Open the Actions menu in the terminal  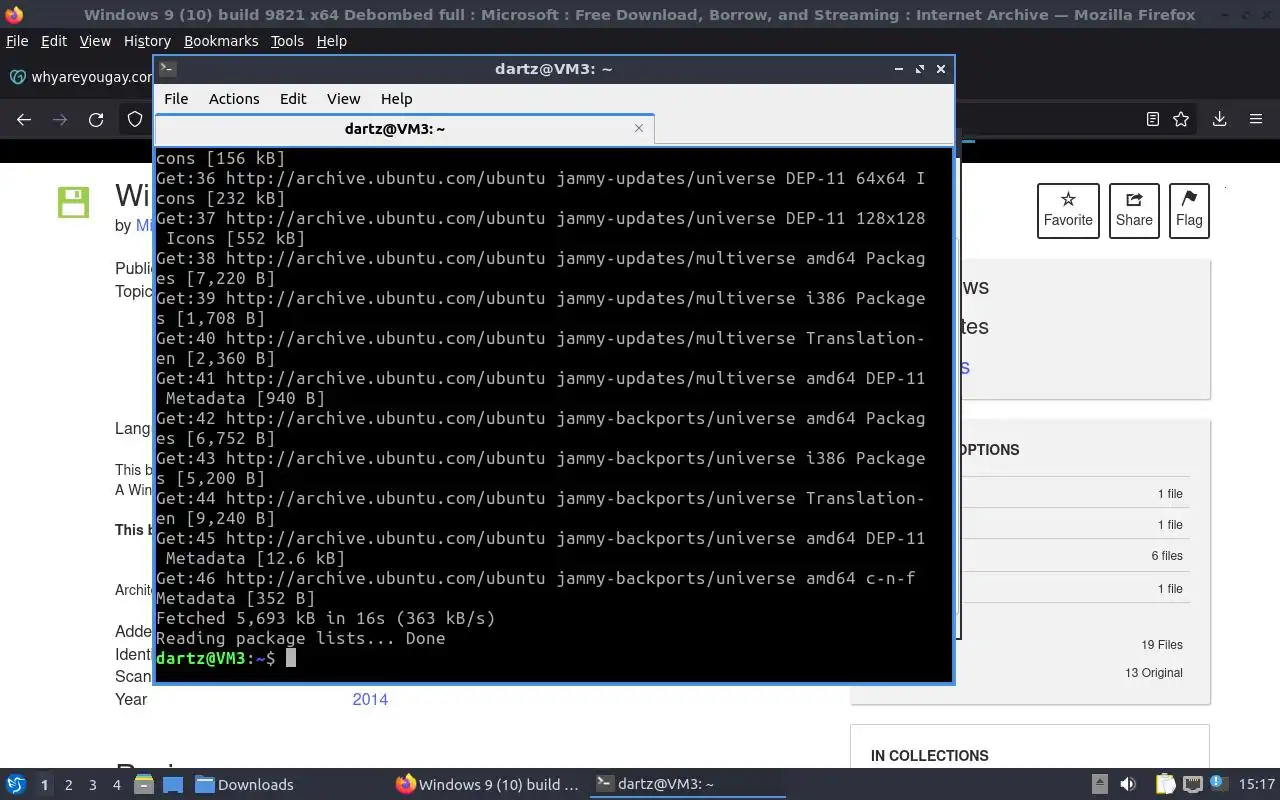point(234,99)
